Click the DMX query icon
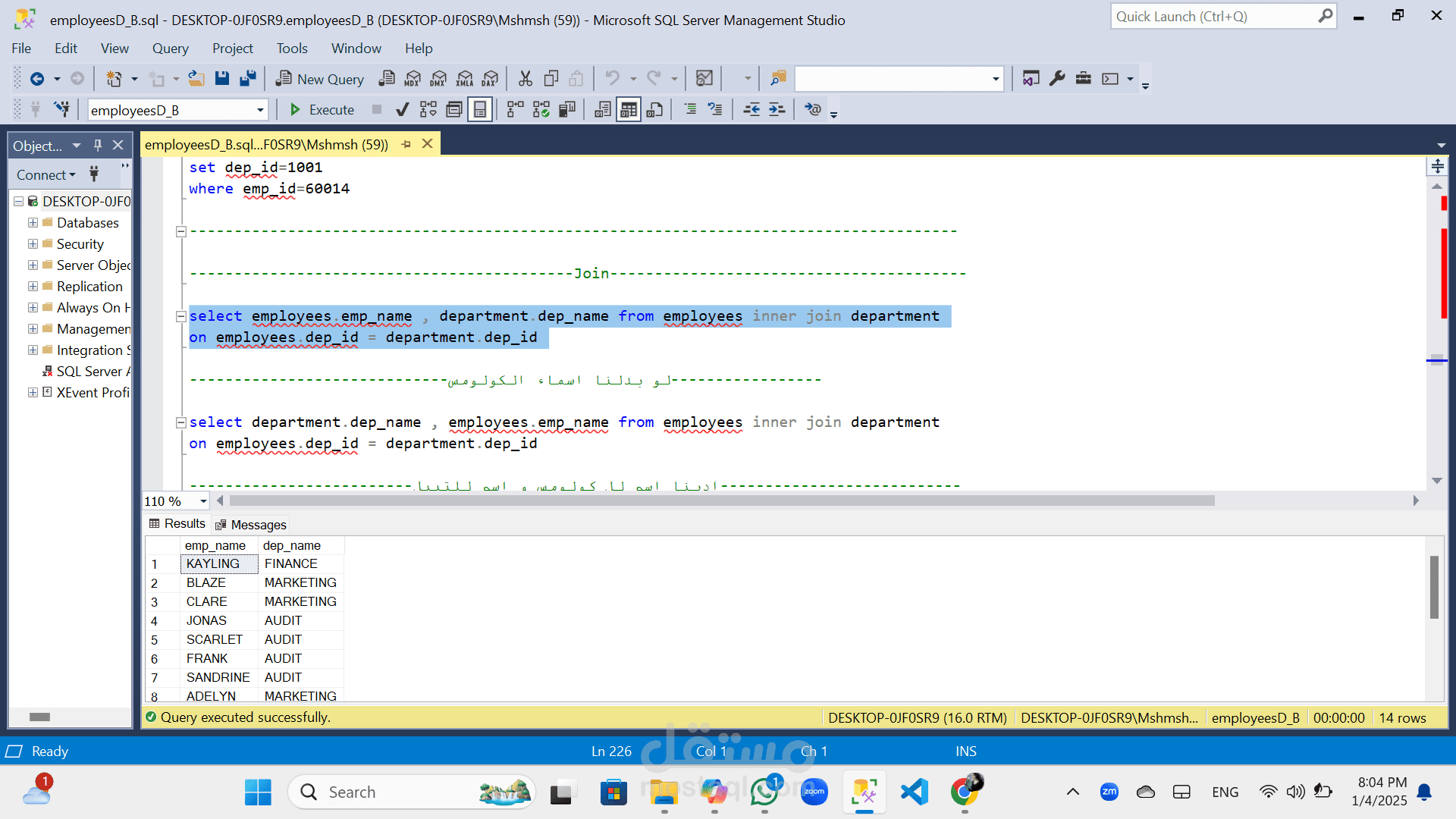 tap(438, 78)
